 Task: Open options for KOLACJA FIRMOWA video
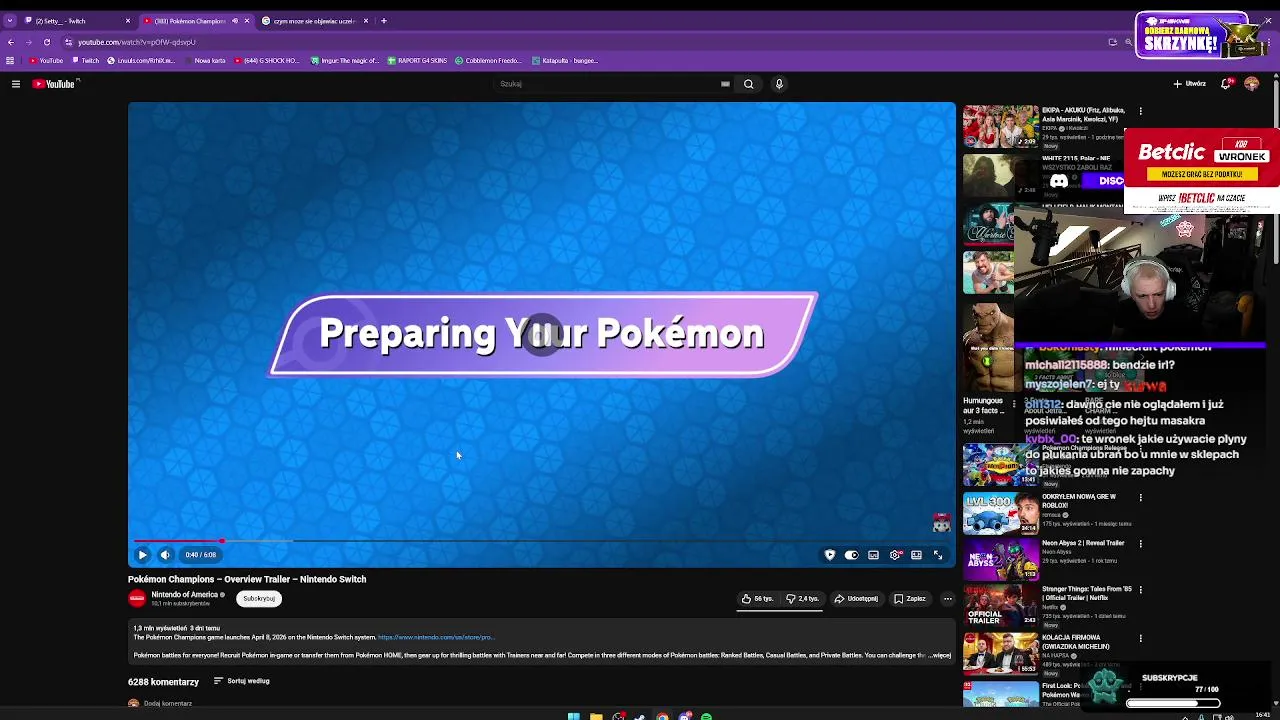coord(1140,638)
